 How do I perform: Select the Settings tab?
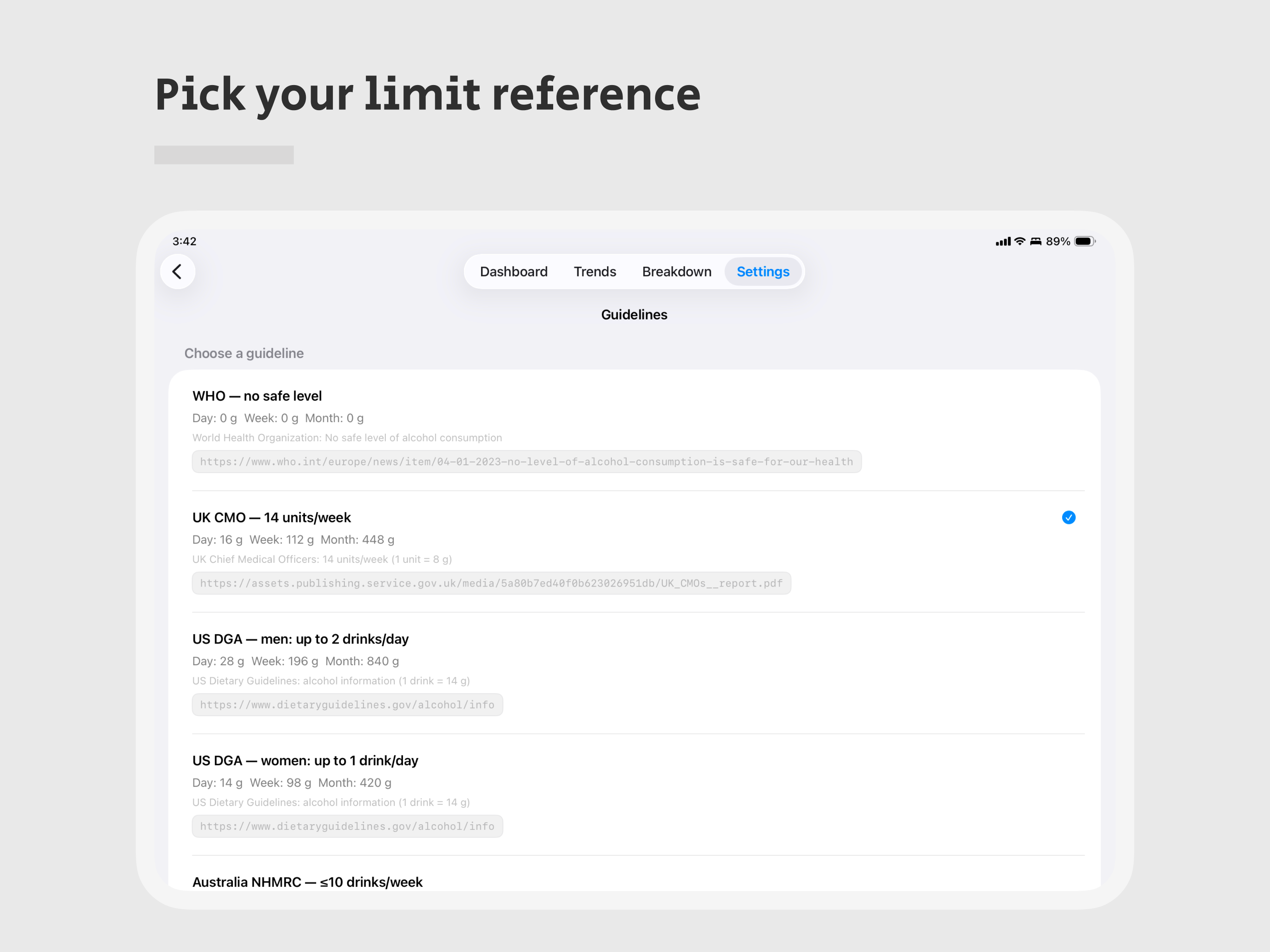pos(762,271)
